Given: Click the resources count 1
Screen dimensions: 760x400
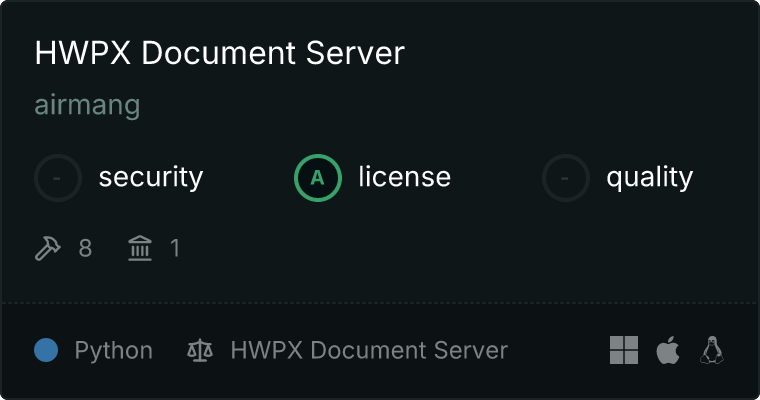Looking at the screenshot, I should click(x=175, y=248).
